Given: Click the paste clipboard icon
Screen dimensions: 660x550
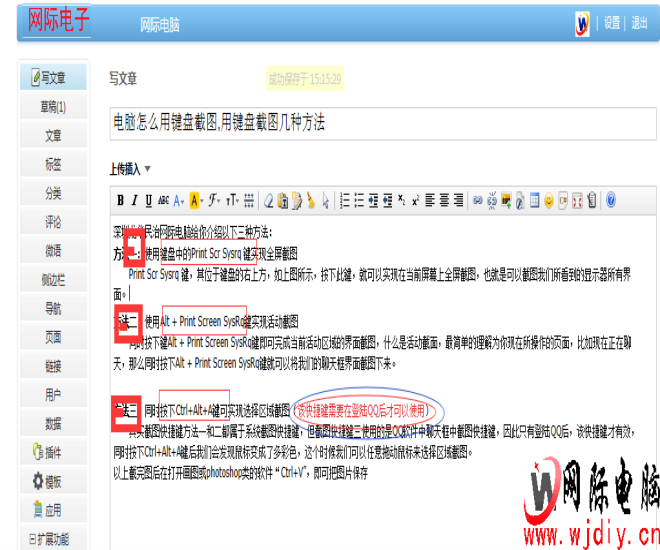Looking at the screenshot, I should [283, 200].
